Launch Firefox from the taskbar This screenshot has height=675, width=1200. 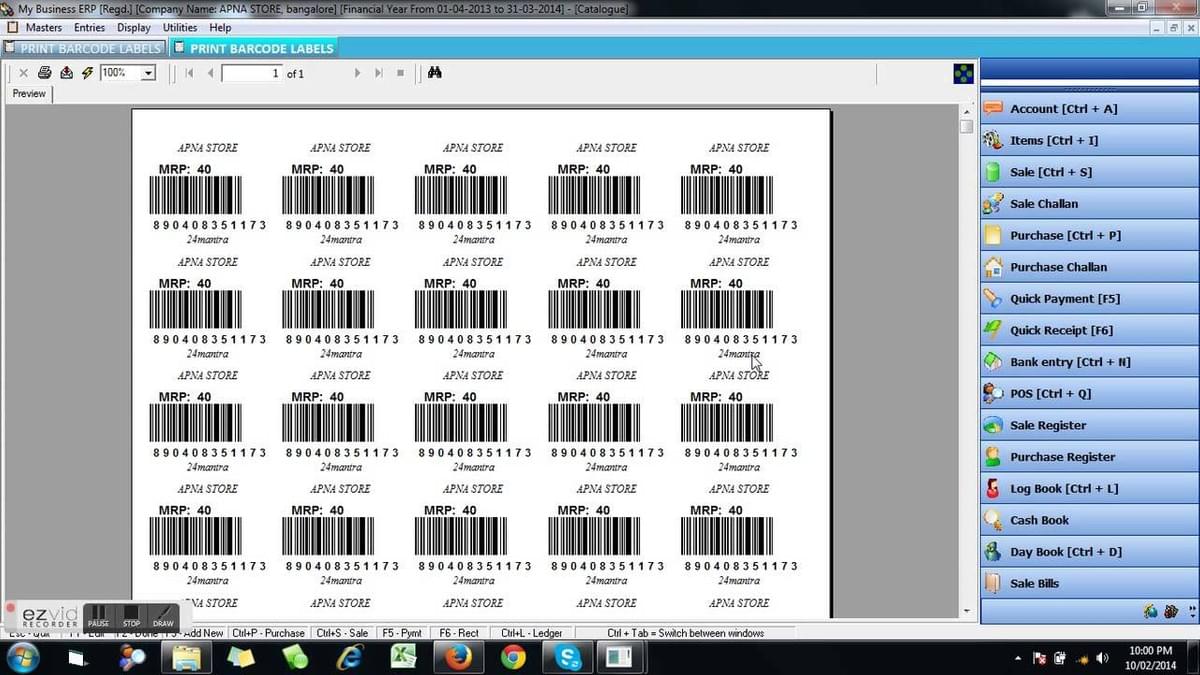(x=459, y=657)
